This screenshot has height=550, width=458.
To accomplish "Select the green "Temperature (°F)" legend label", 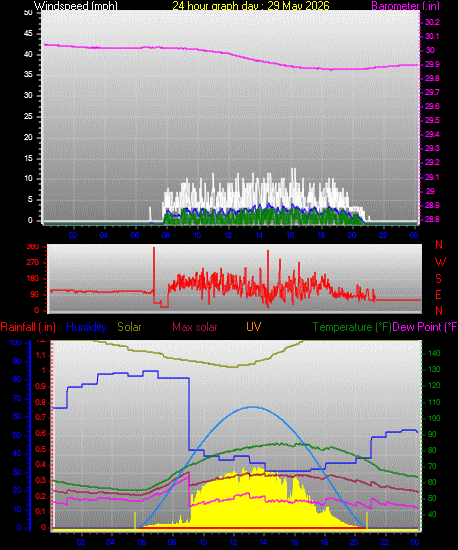I will [x=352, y=327].
